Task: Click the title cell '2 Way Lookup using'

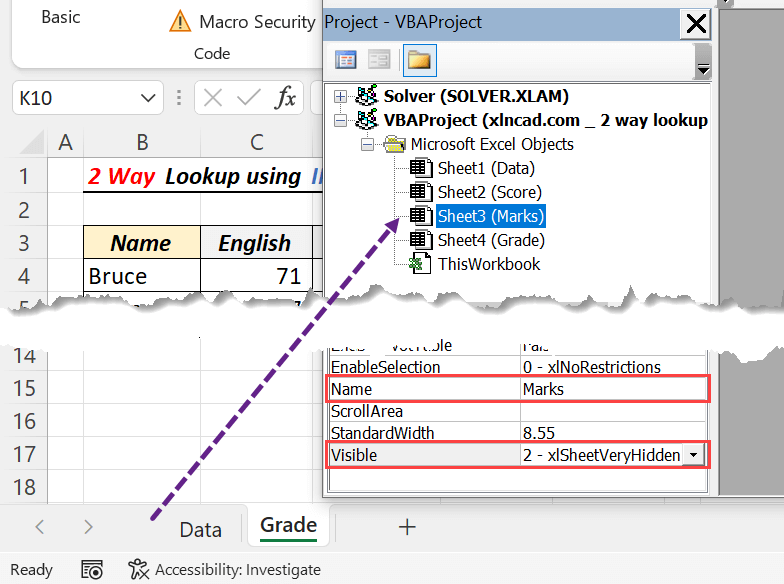Action: click(194, 176)
